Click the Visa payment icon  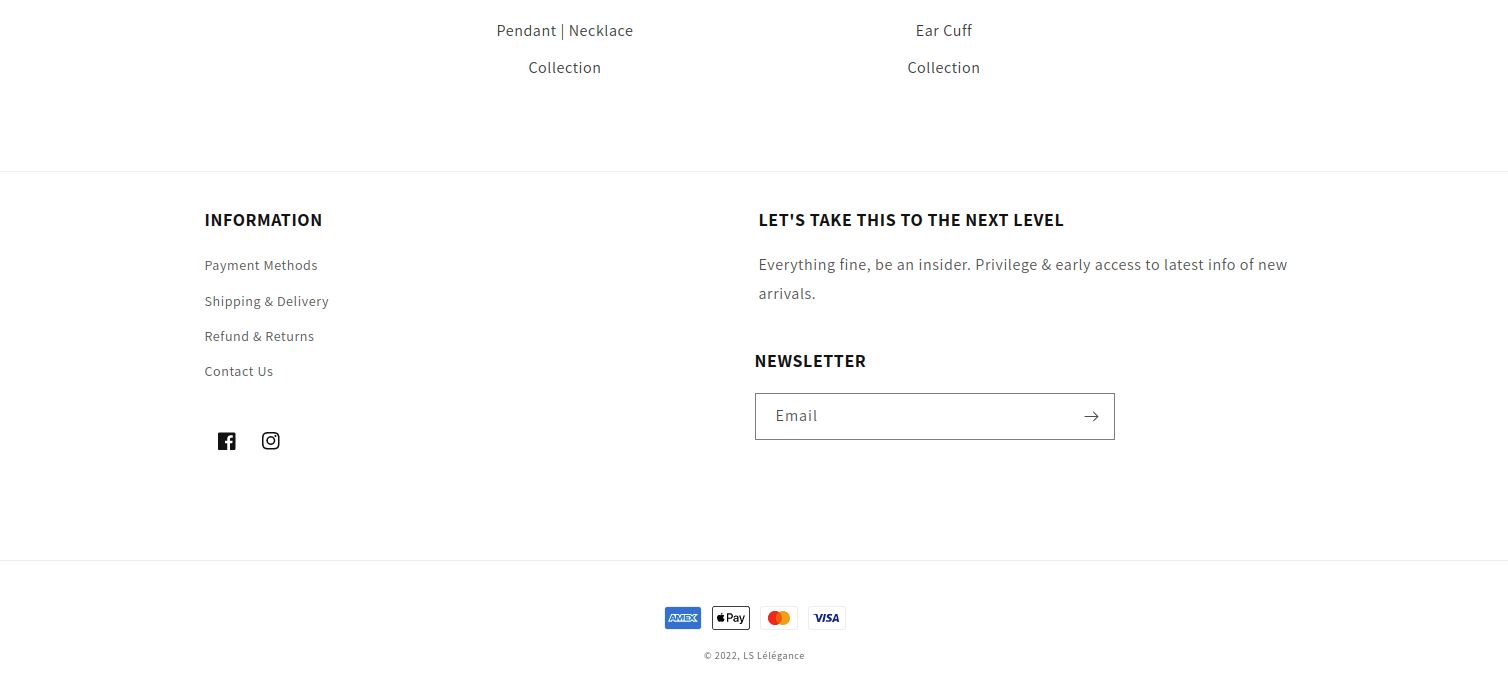point(827,618)
